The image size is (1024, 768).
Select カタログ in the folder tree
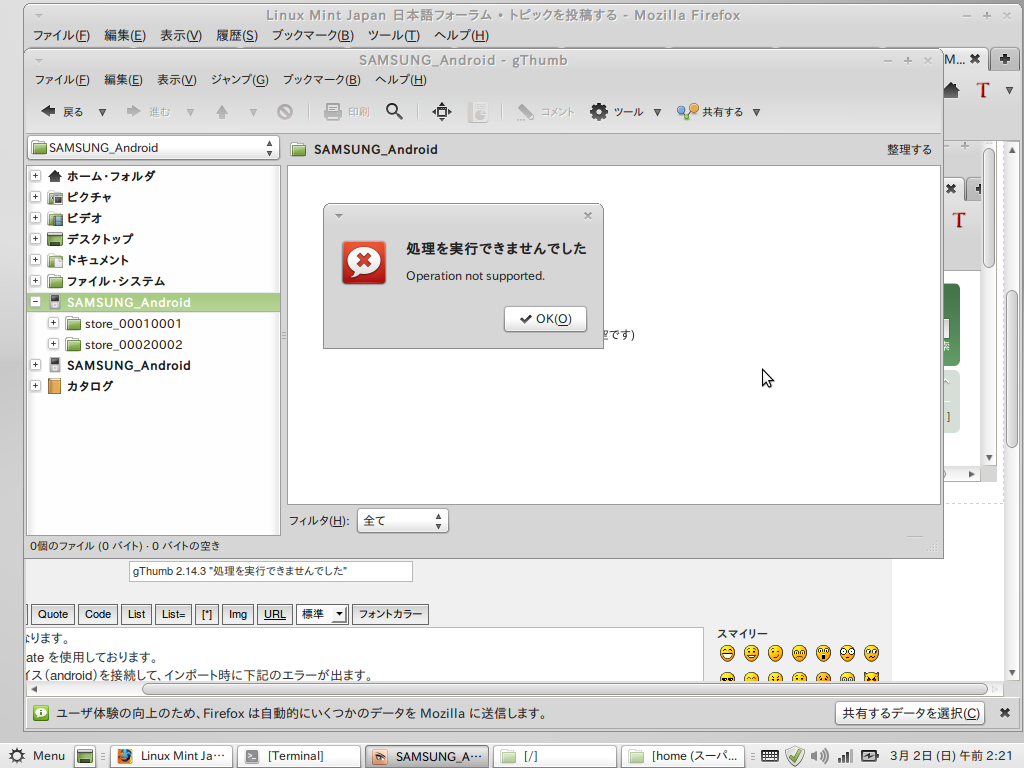click(x=90, y=386)
